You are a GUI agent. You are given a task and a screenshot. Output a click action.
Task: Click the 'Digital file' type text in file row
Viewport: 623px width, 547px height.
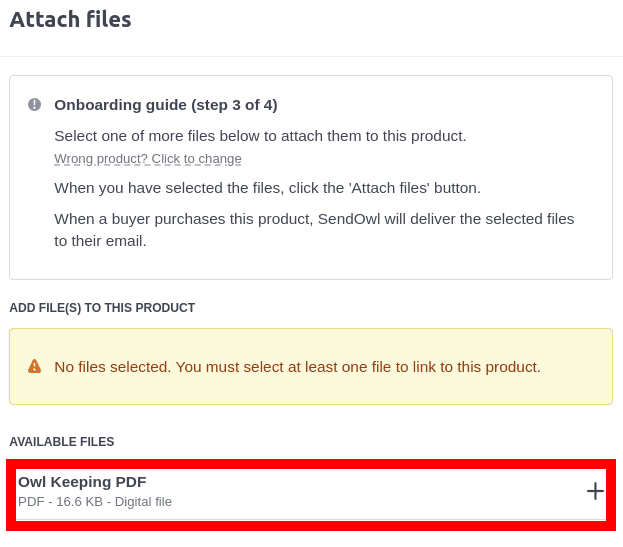[x=143, y=501]
